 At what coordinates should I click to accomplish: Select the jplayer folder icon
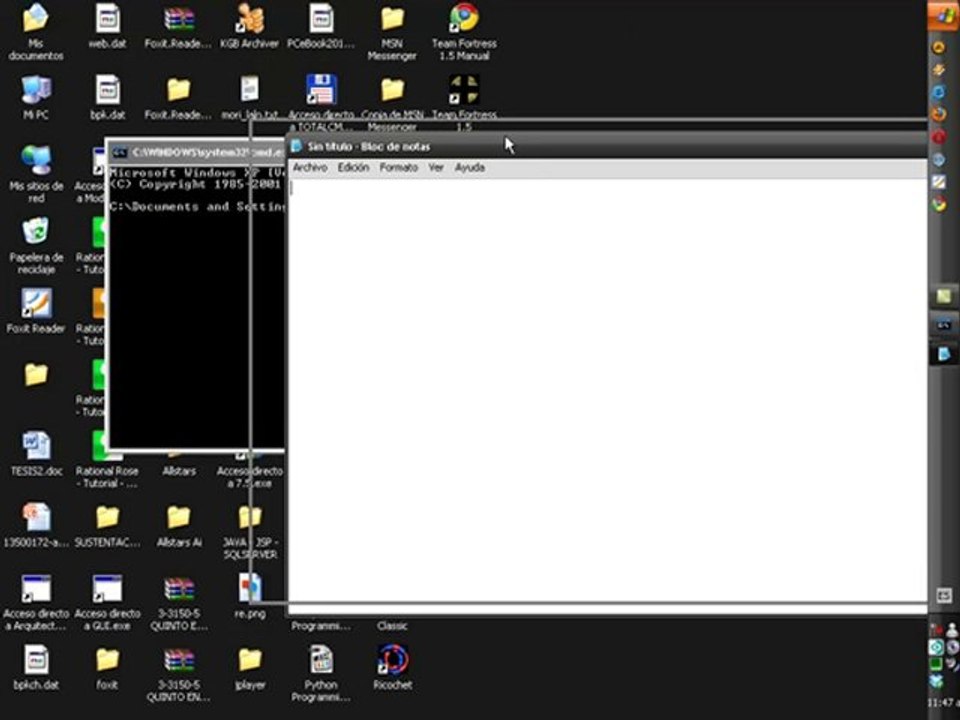pos(249,667)
